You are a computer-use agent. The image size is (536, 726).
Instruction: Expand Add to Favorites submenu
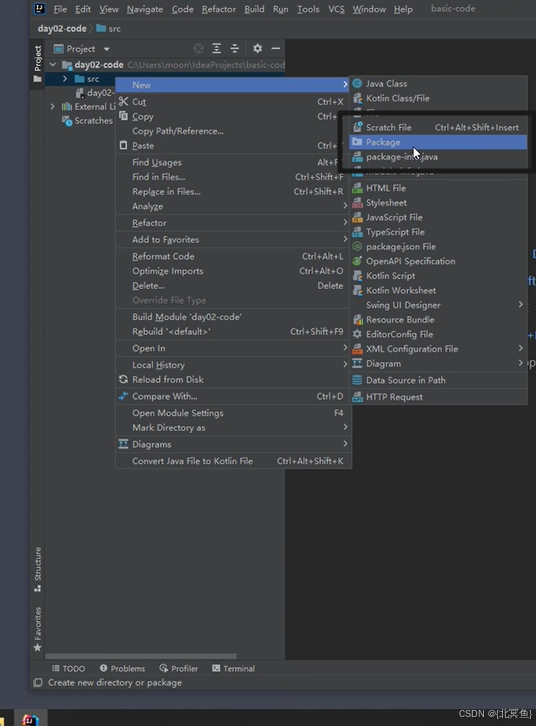click(x=232, y=240)
